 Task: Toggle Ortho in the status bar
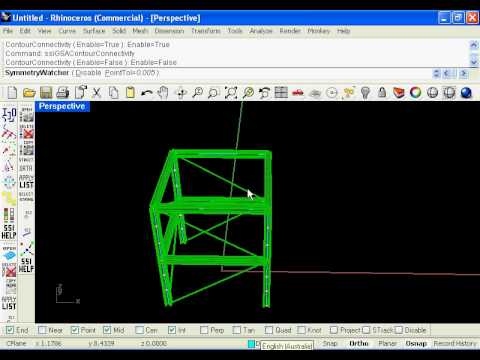(359, 343)
